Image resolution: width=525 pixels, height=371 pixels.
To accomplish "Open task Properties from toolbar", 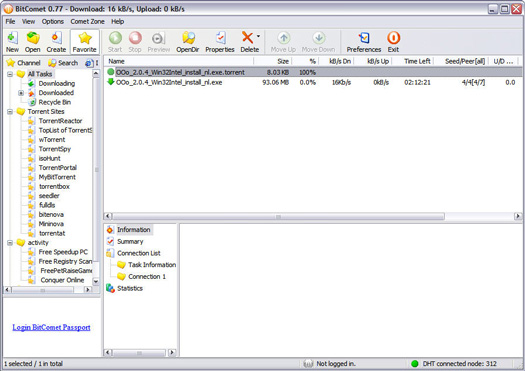I will (220, 42).
